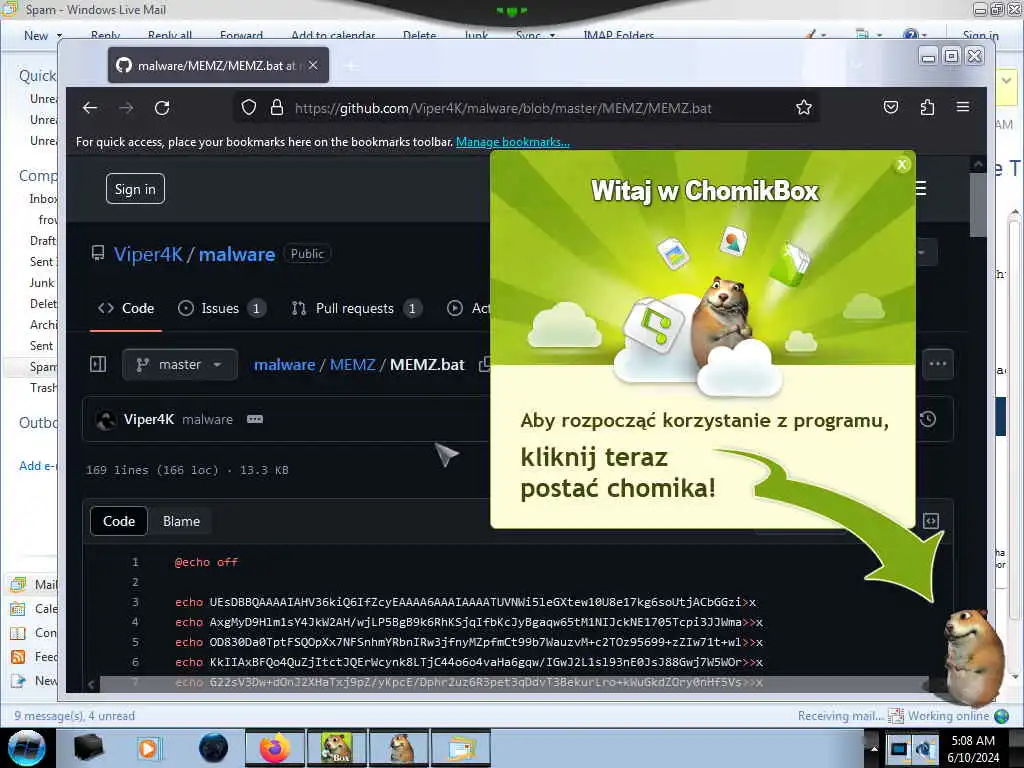Expand the master branch dropdown
1024x768 pixels.
point(180,364)
